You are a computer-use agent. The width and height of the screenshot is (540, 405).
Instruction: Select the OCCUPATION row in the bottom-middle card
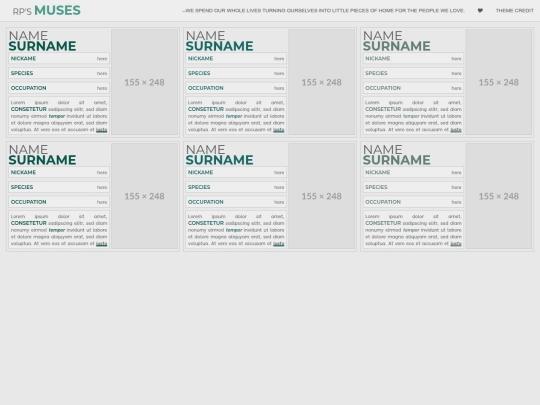236,202
